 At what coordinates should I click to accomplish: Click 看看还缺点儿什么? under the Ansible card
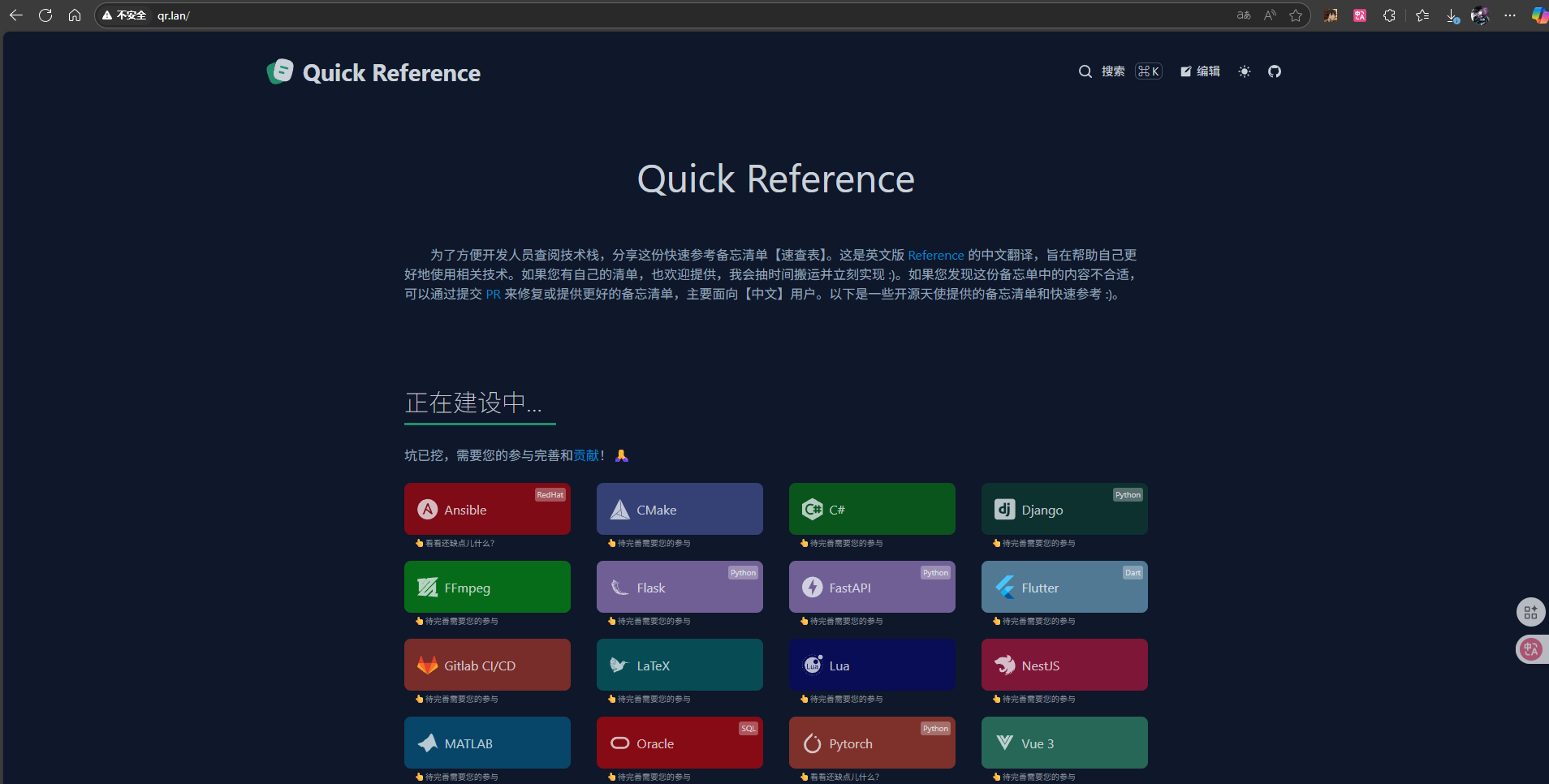pos(460,544)
